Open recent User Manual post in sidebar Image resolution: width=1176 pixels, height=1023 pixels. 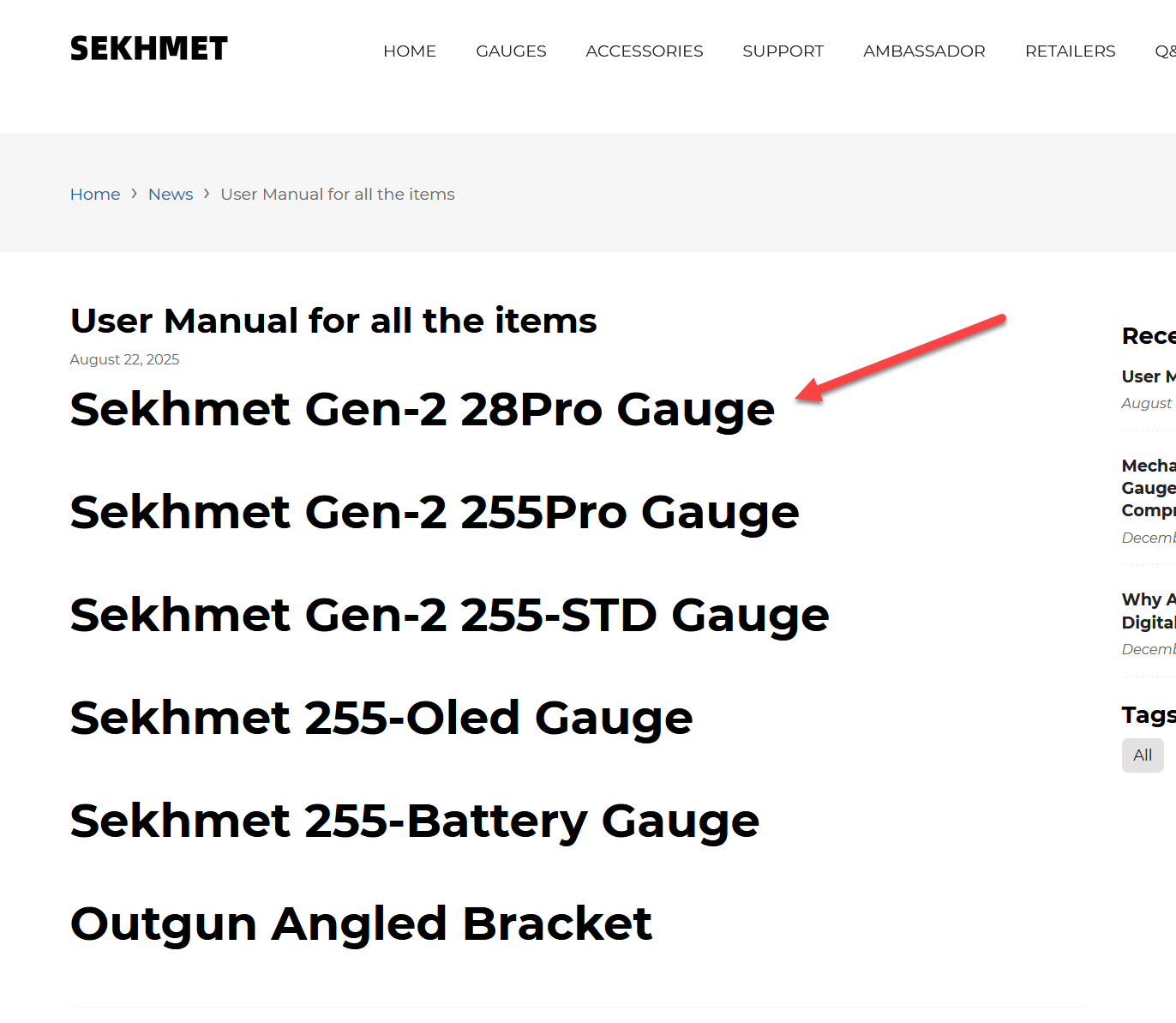click(x=1149, y=376)
